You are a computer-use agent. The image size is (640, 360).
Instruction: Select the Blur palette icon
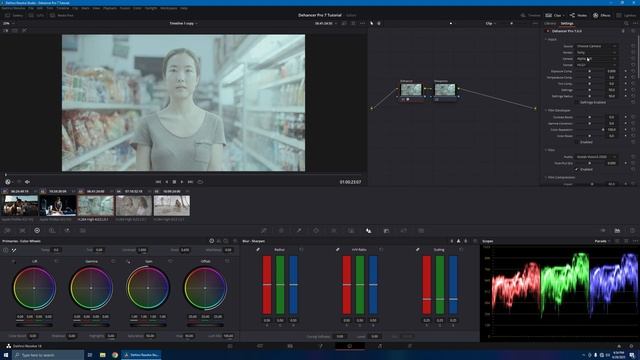[369, 231]
